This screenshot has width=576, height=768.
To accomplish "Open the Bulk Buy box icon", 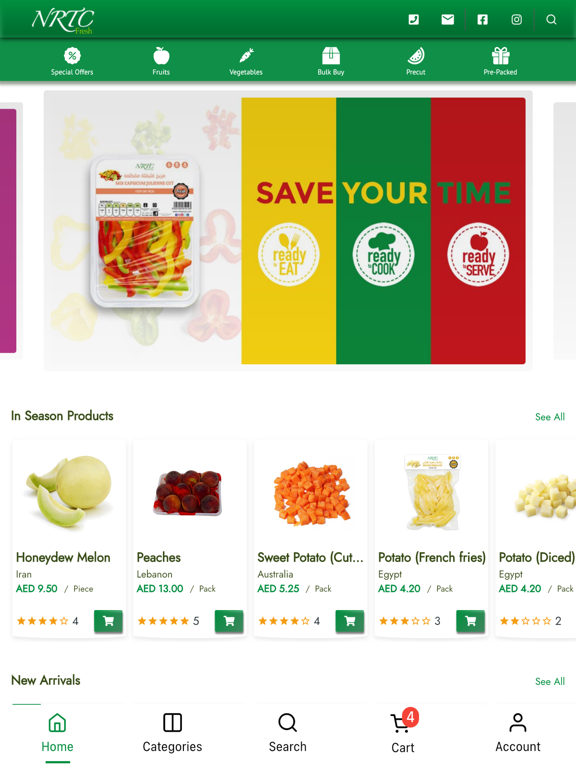I will click(x=331, y=61).
